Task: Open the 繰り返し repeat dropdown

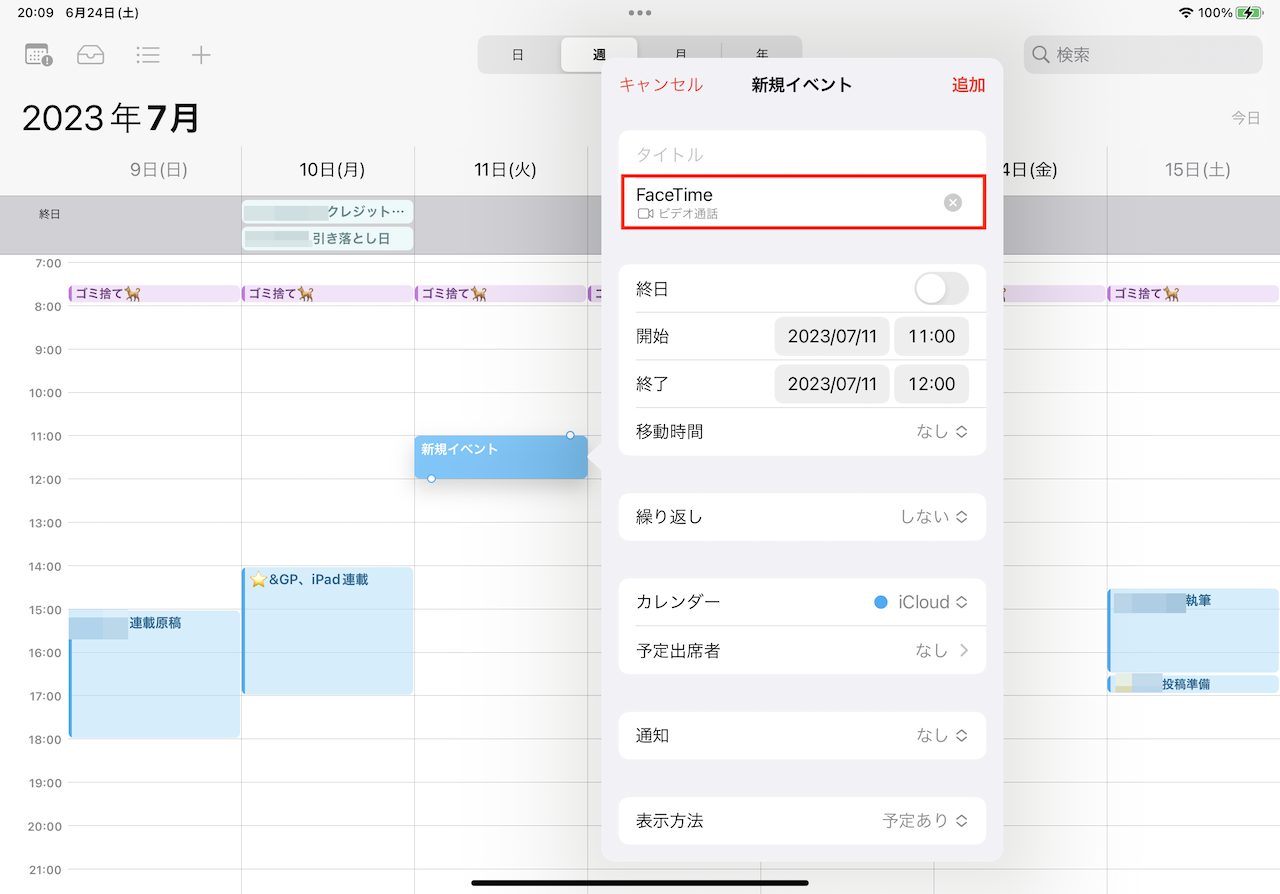Action: [x=802, y=517]
